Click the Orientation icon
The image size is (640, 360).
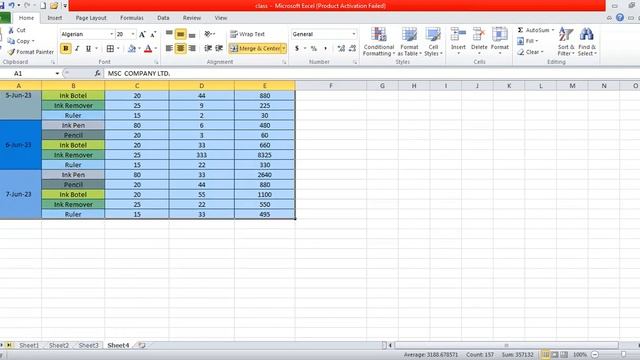(x=208, y=34)
